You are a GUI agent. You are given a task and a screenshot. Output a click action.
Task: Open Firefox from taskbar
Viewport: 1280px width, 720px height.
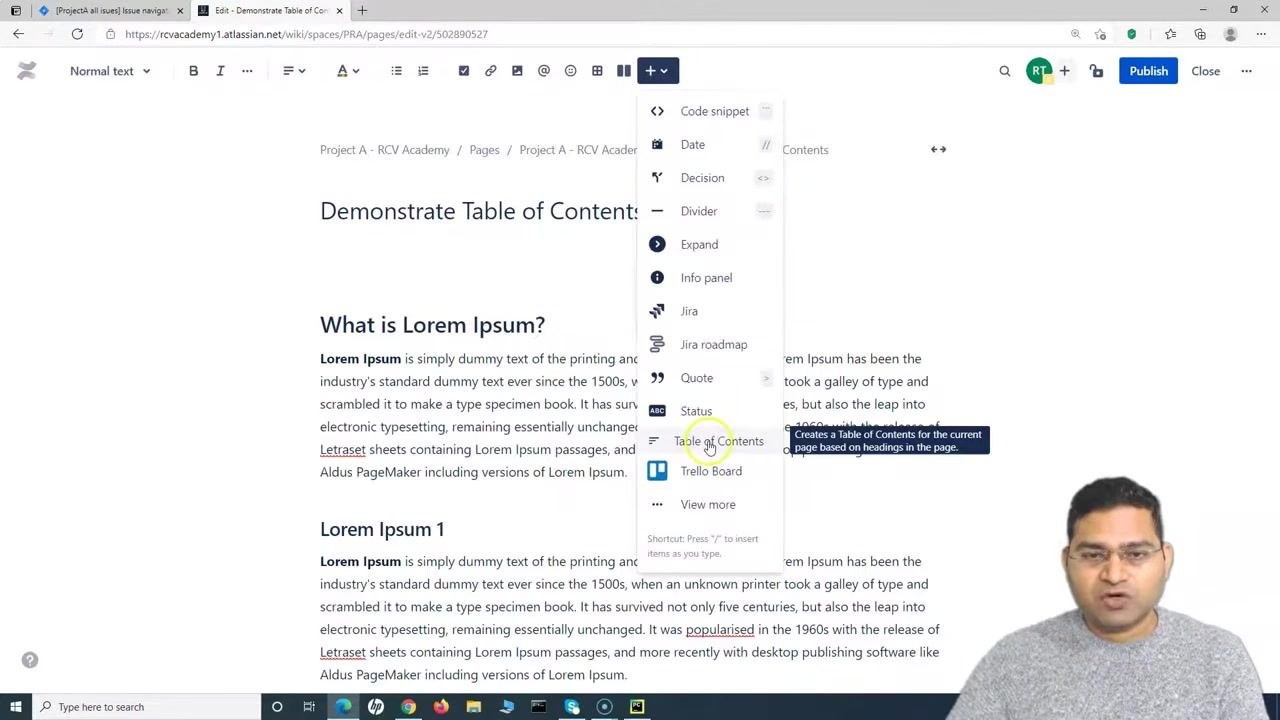(441, 707)
